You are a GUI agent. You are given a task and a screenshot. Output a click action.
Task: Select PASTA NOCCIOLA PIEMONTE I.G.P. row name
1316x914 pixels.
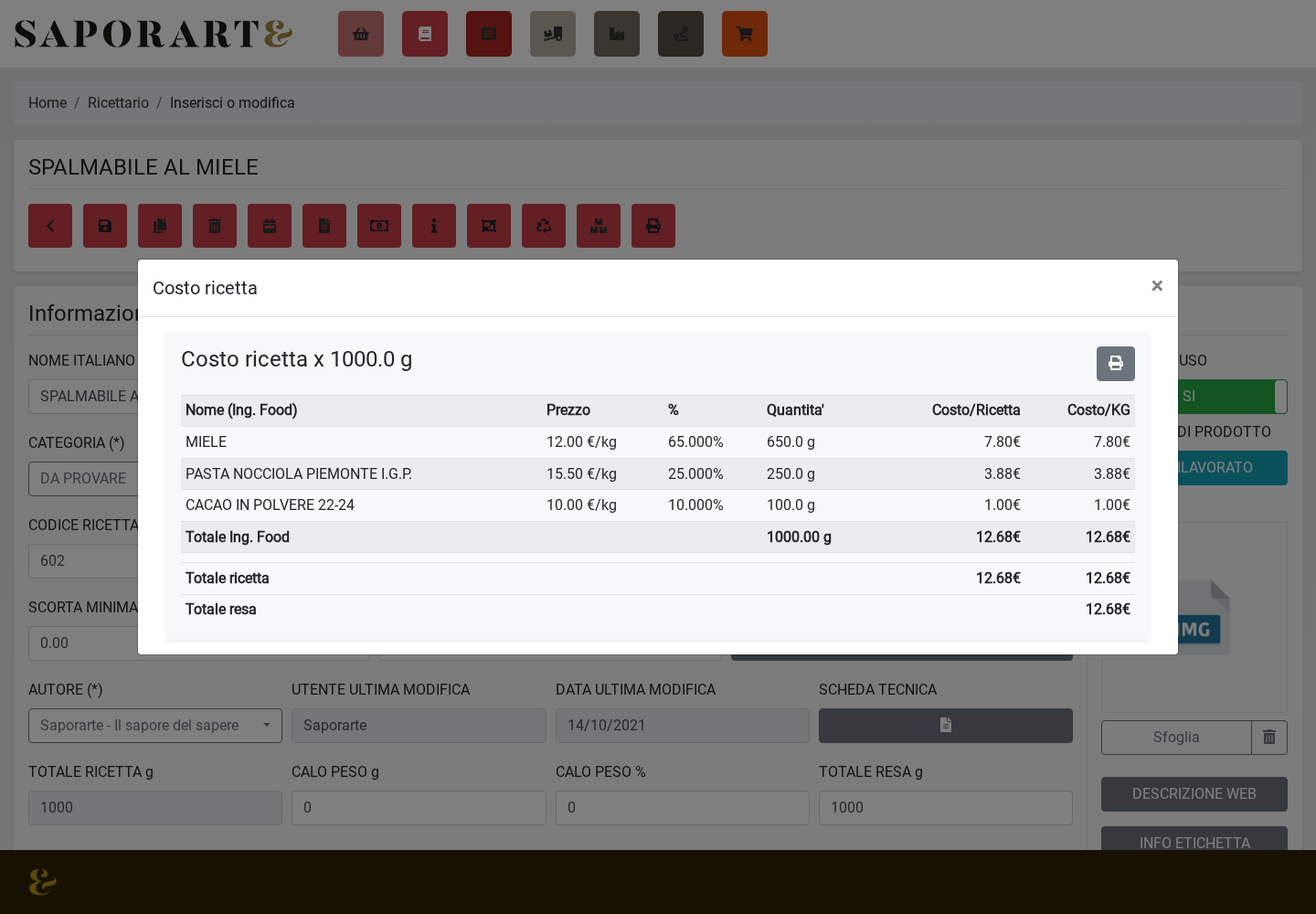point(299,474)
